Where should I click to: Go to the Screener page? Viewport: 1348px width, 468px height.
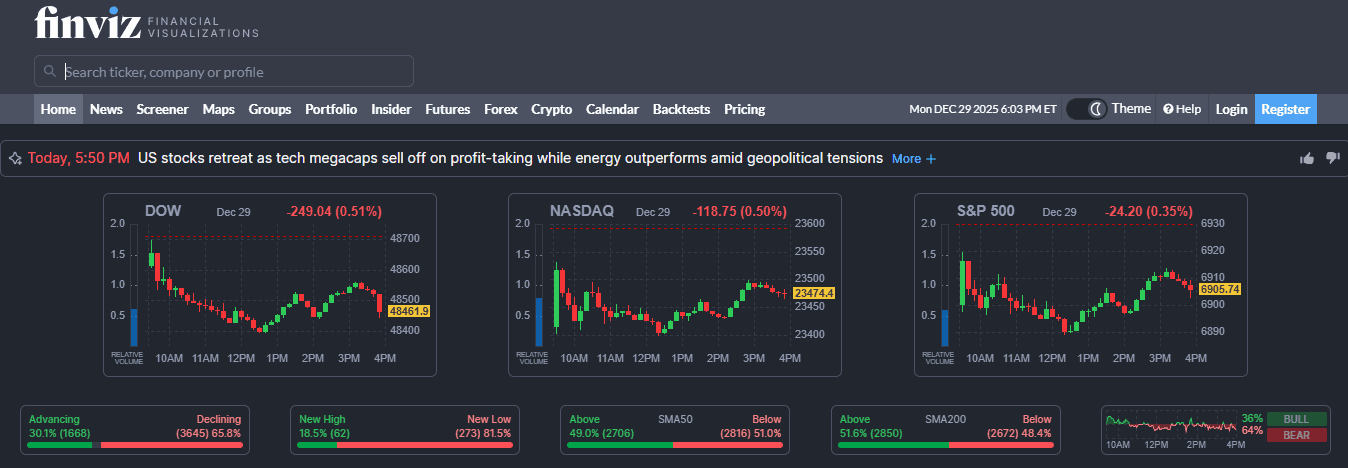[x=162, y=109]
